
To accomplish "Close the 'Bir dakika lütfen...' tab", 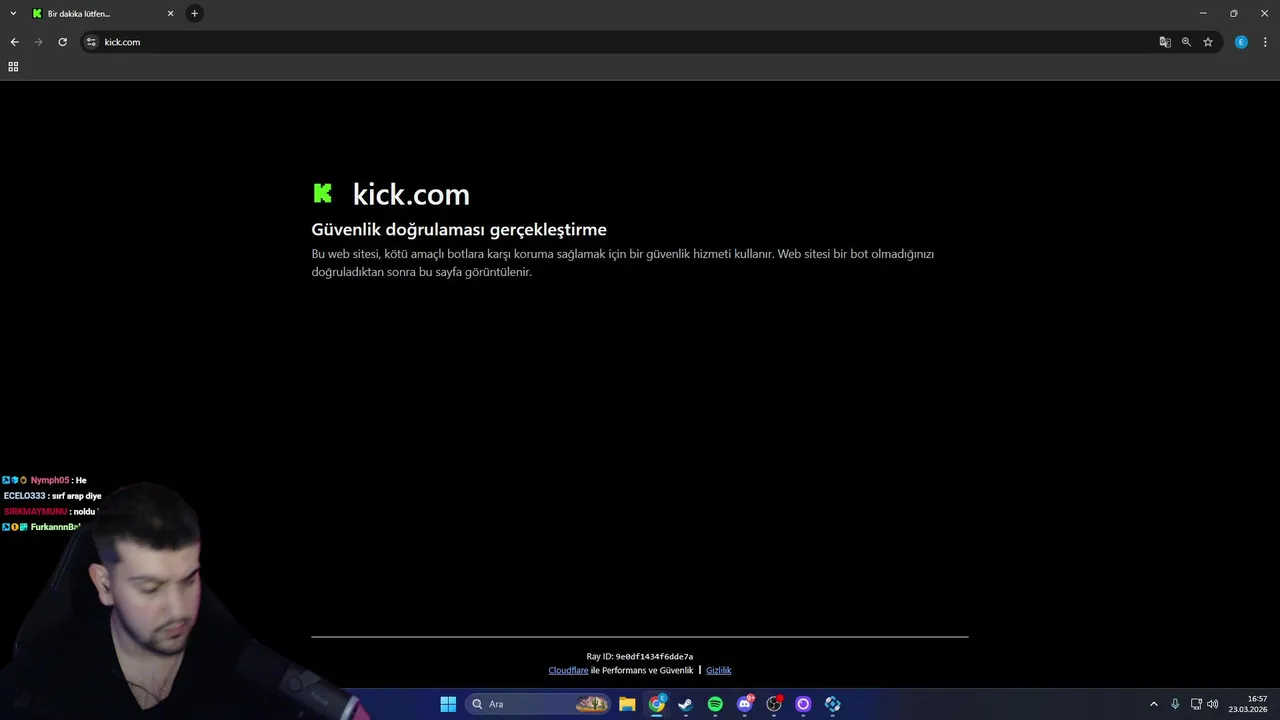I will [x=170, y=14].
